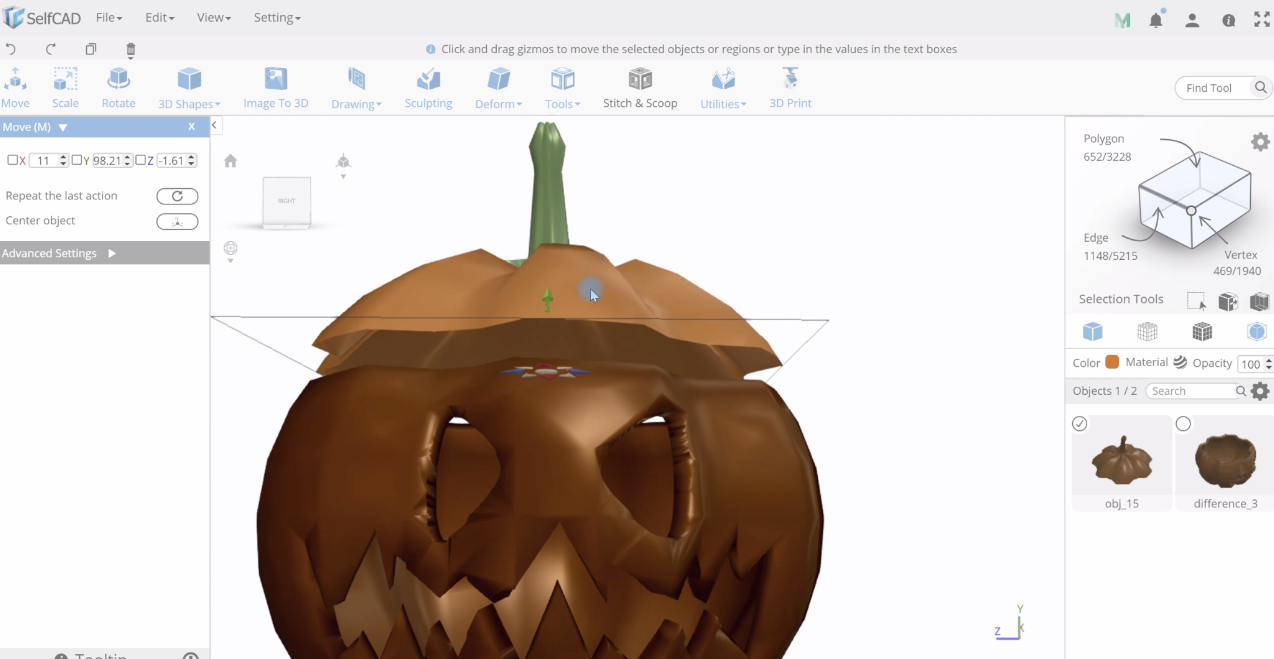The height and width of the screenshot is (659, 1274).
Task: Open the View menu
Action: pos(214,18)
